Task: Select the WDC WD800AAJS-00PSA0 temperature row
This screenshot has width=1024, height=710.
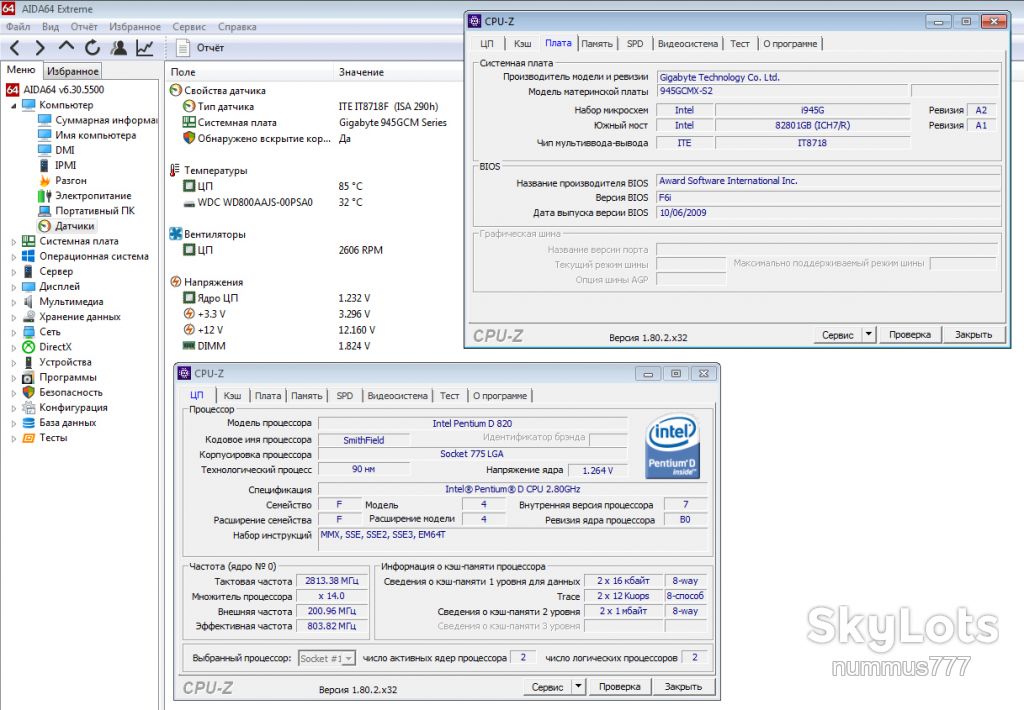Action: (273, 202)
